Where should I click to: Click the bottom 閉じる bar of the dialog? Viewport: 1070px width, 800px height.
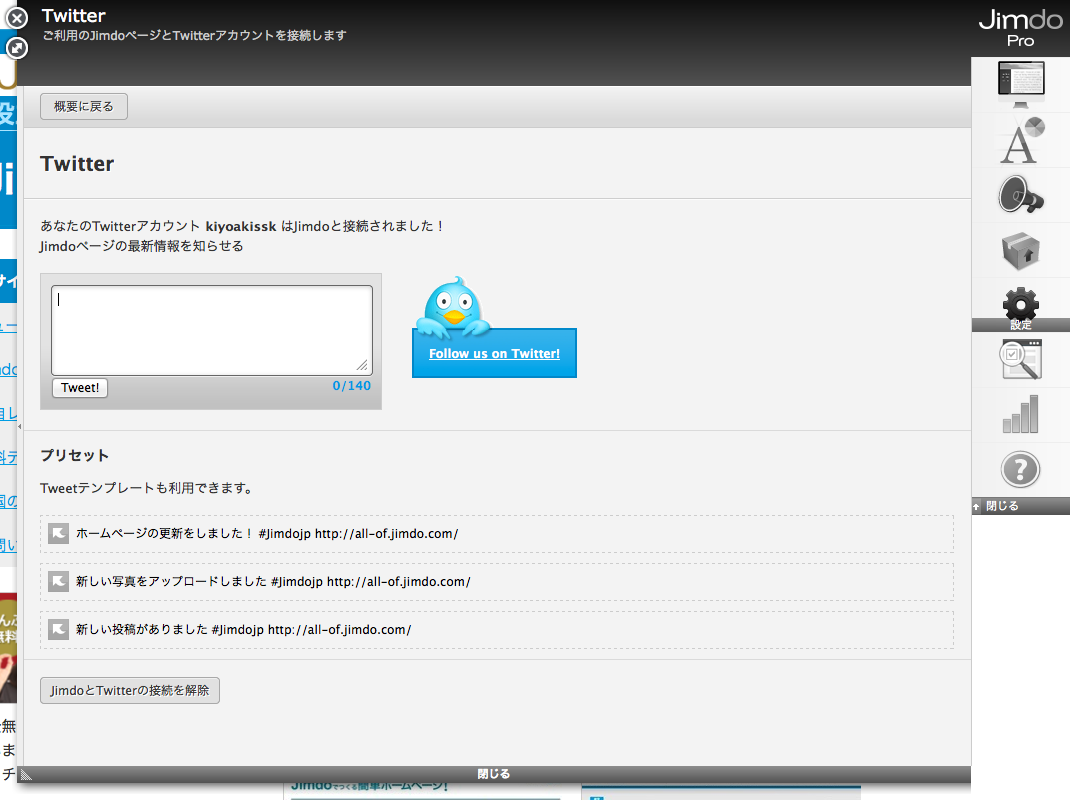click(494, 774)
